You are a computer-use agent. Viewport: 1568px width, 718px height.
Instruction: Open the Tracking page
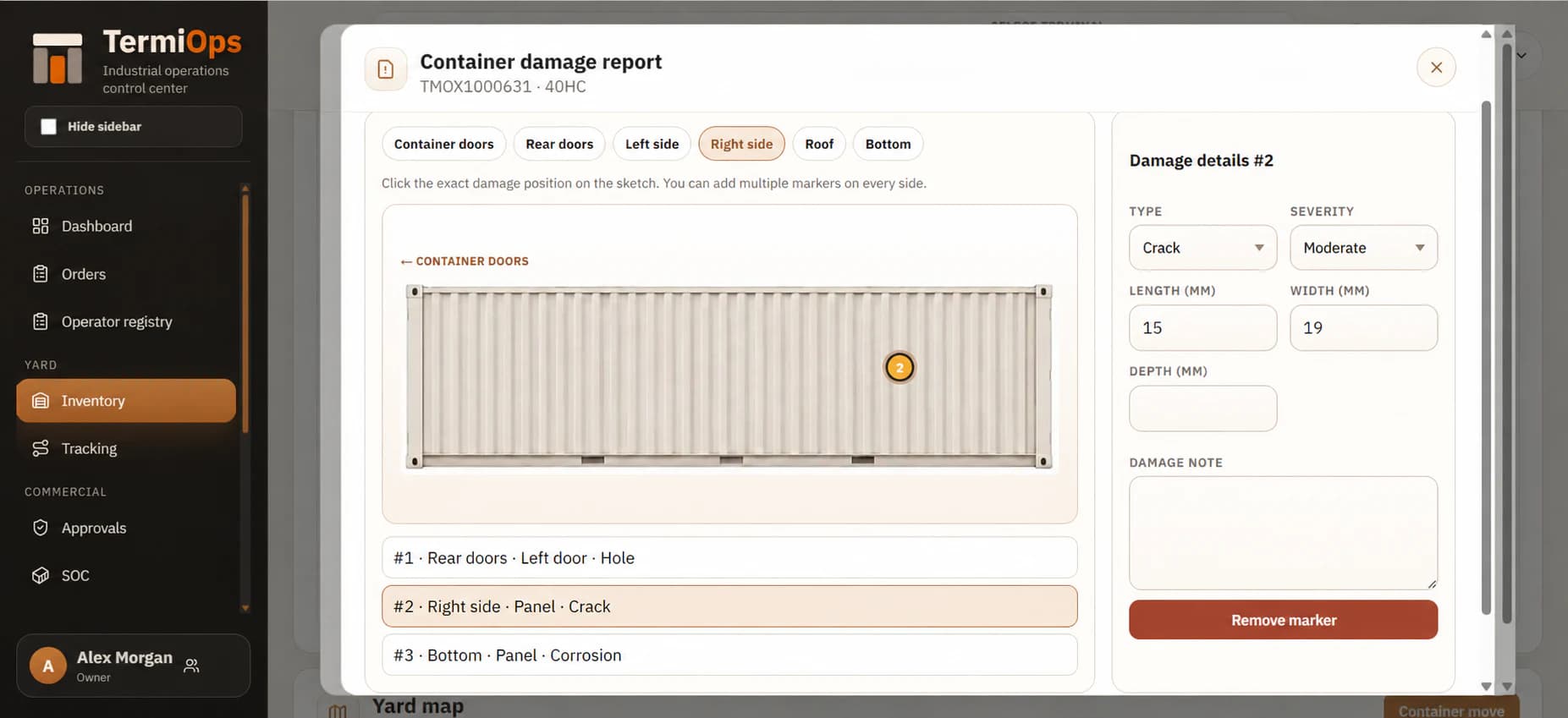pyautogui.click(x=126, y=448)
